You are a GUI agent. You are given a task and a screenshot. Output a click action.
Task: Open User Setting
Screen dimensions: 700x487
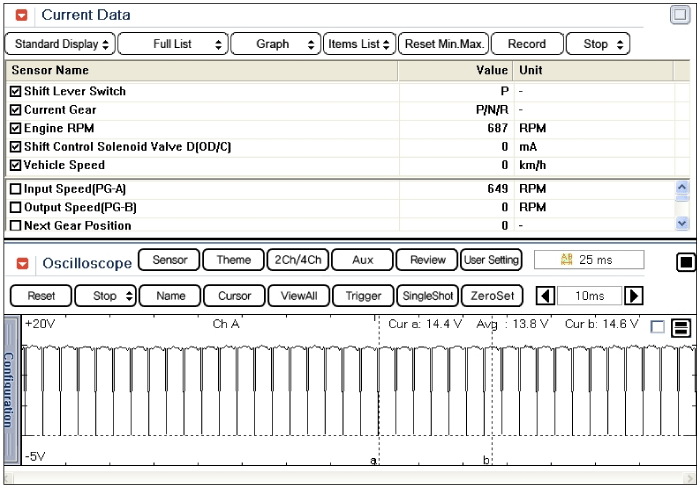[491, 260]
